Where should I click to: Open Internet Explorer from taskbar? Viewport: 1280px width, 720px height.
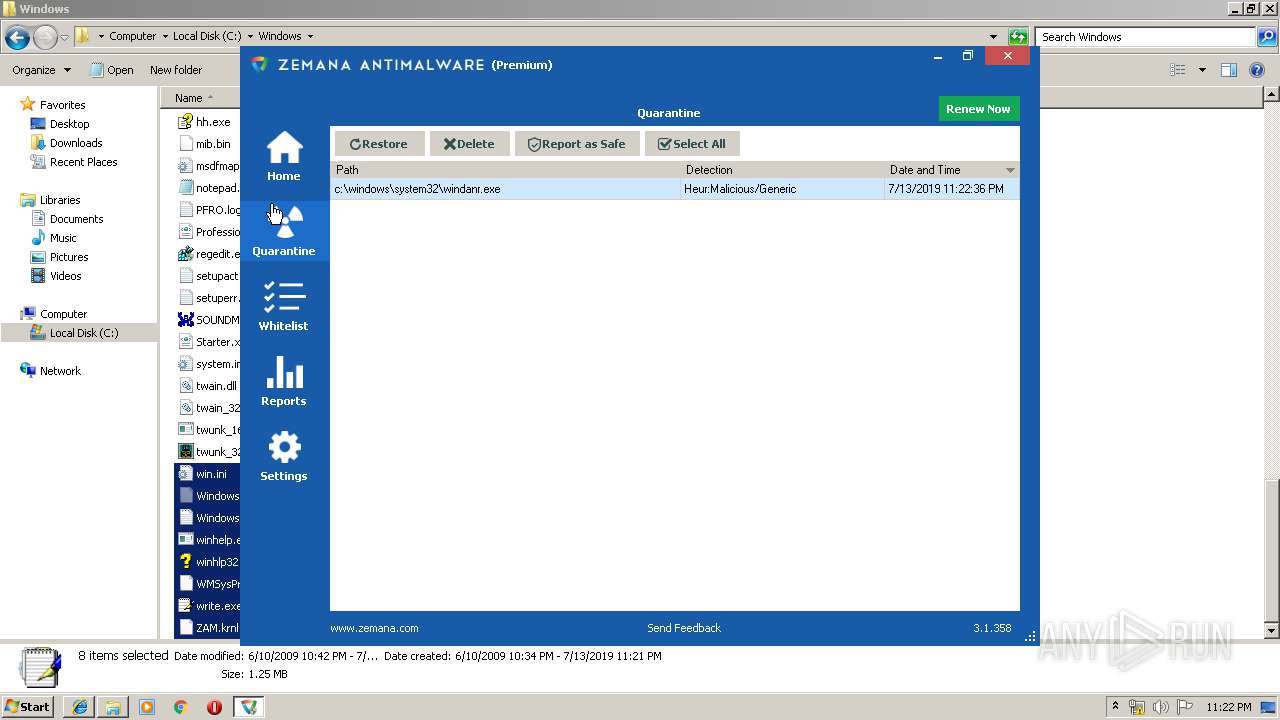click(80, 707)
